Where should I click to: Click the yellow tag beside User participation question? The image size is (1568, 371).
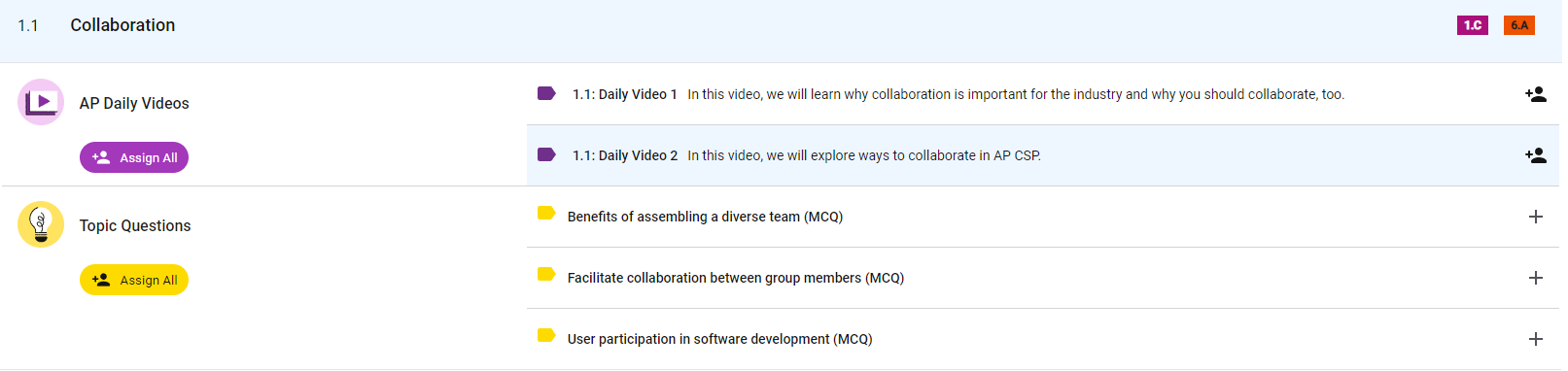(546, 335)
